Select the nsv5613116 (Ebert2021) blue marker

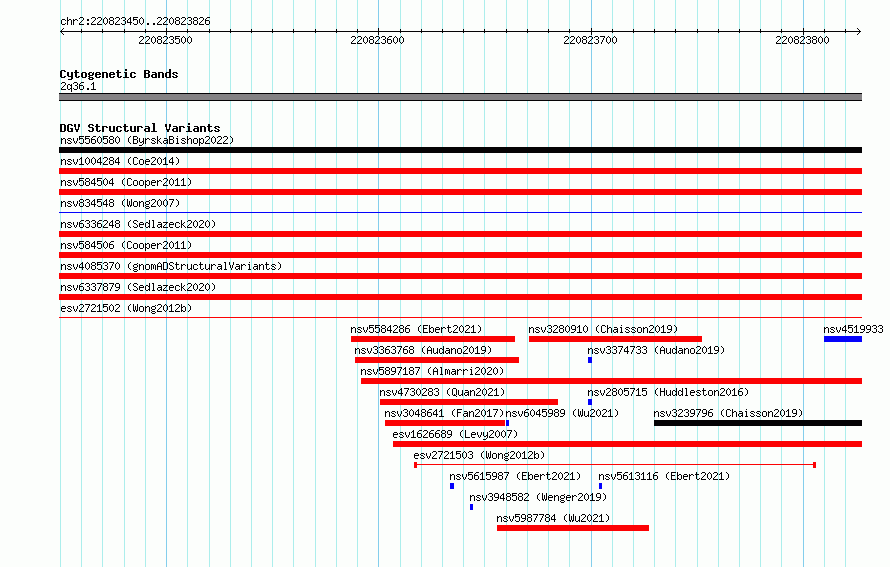(x=601, y=486)
